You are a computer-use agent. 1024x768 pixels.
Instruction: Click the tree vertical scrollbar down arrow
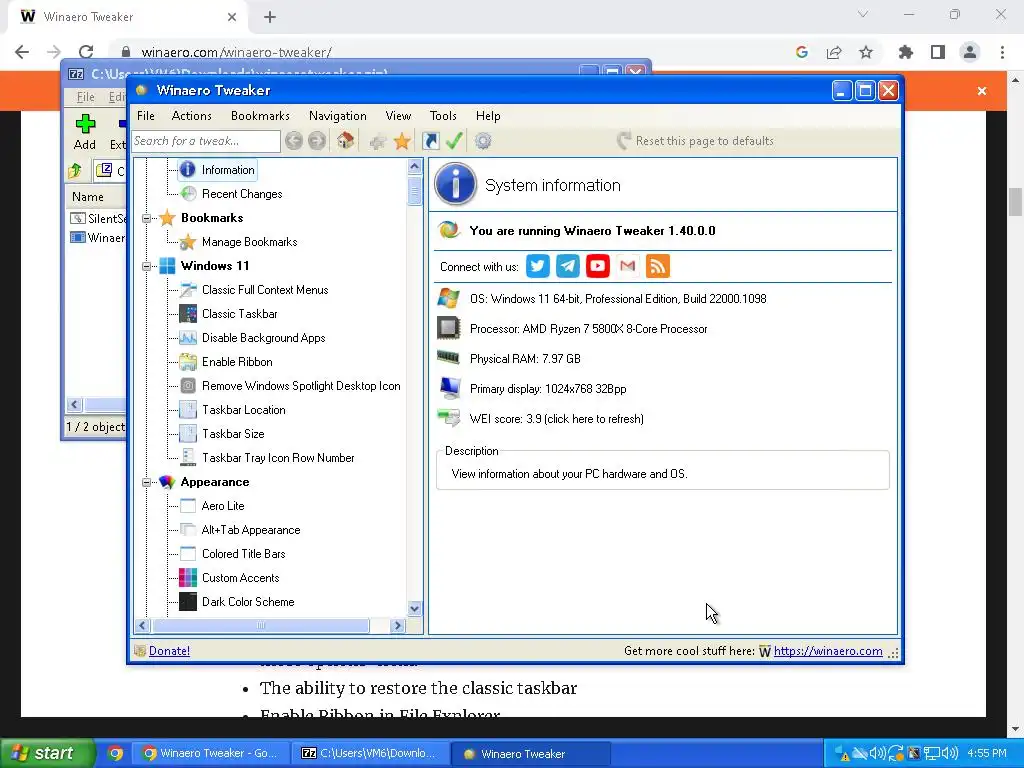415,609
